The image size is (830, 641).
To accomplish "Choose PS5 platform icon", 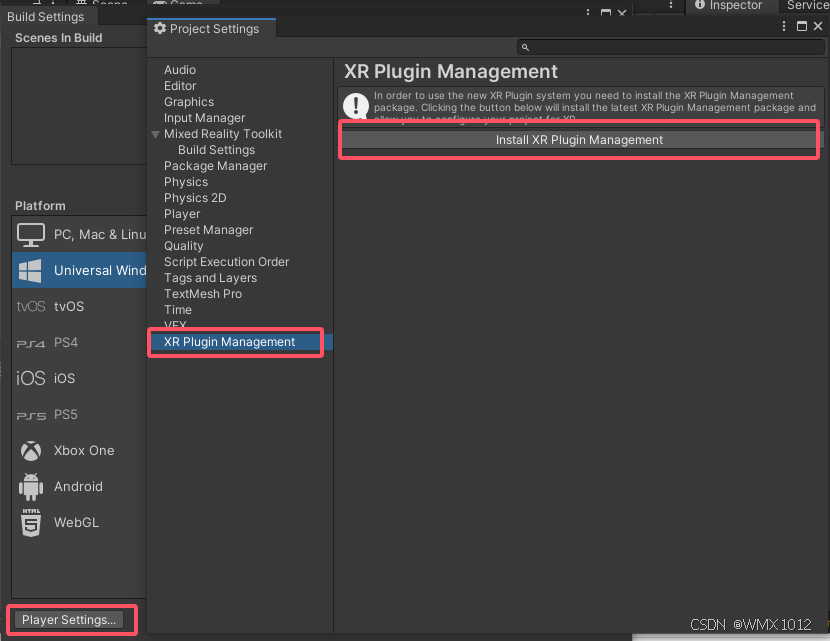I will coord(31,416).
